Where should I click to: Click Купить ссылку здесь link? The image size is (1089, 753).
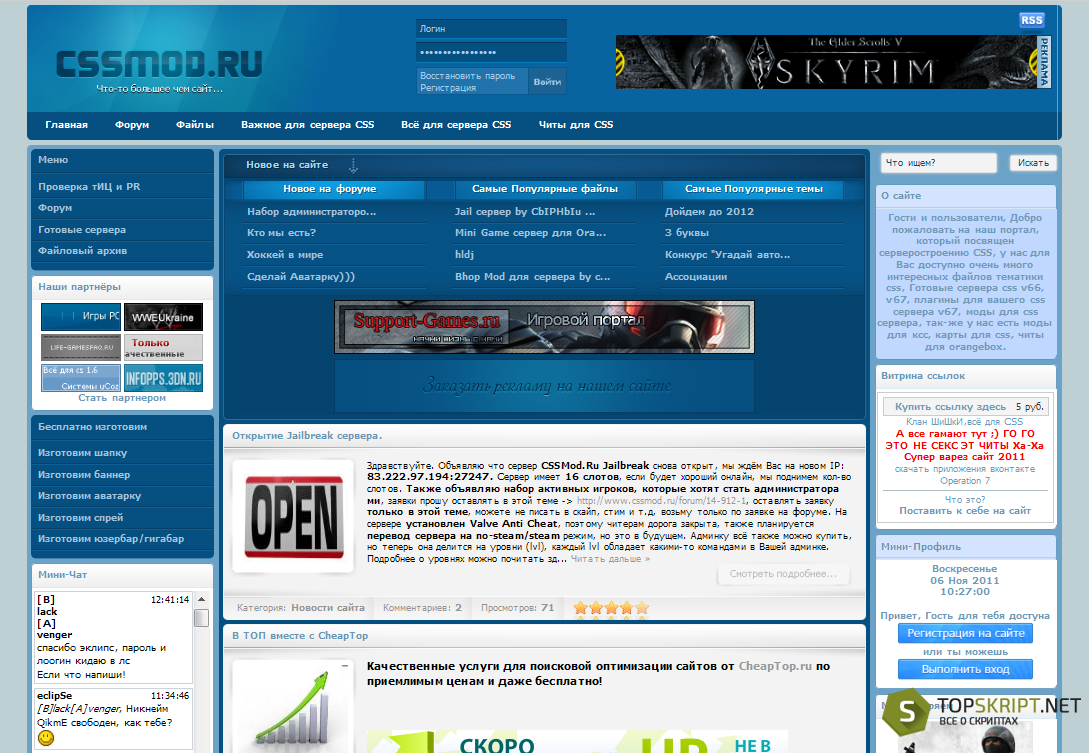pyautogui.click(x=950, y=407)
